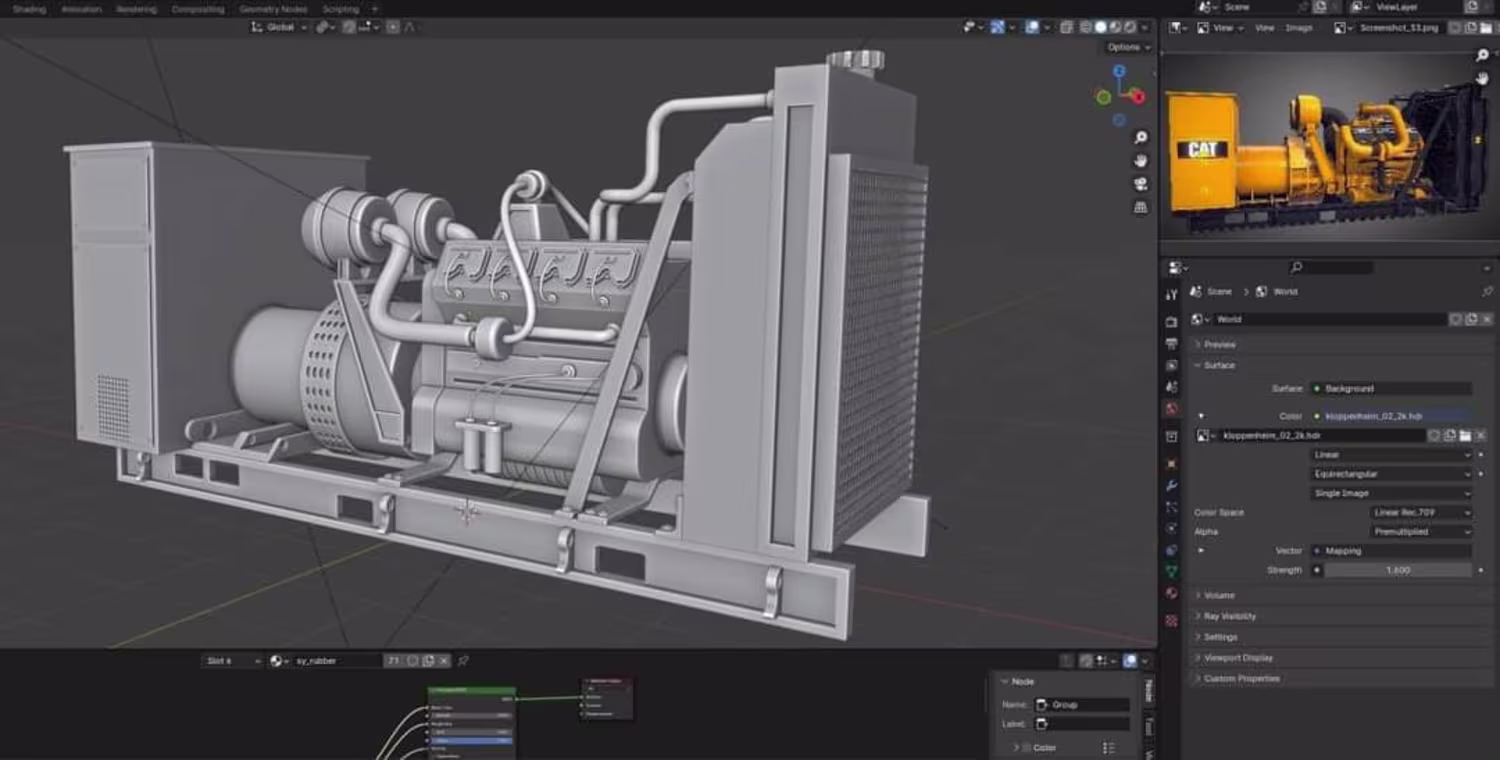Toggle proportional editing in viewport header
The image size is (1500, 760).
click(x=393, y=27)
